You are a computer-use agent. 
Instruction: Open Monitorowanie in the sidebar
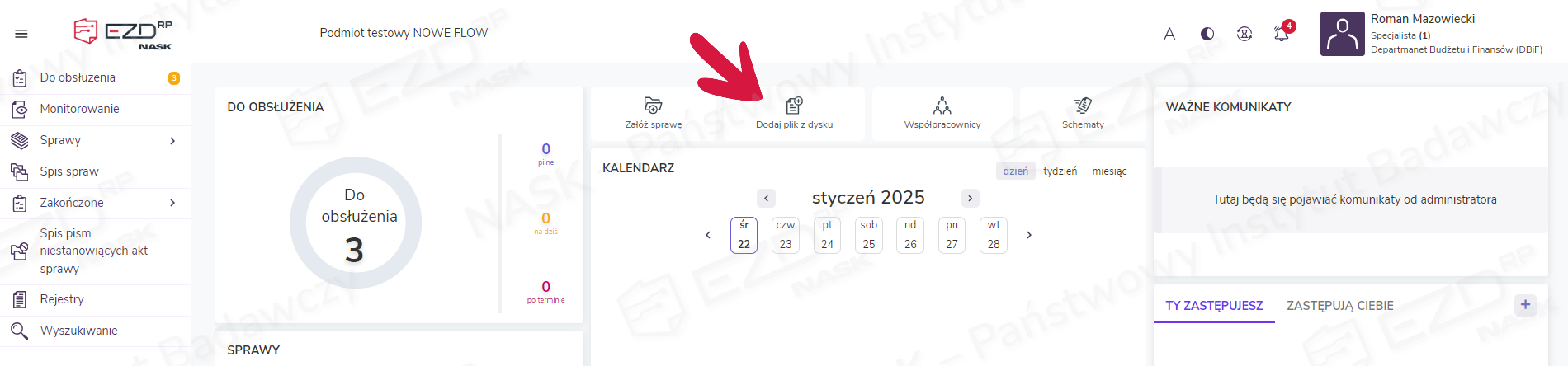click(79, 109)
